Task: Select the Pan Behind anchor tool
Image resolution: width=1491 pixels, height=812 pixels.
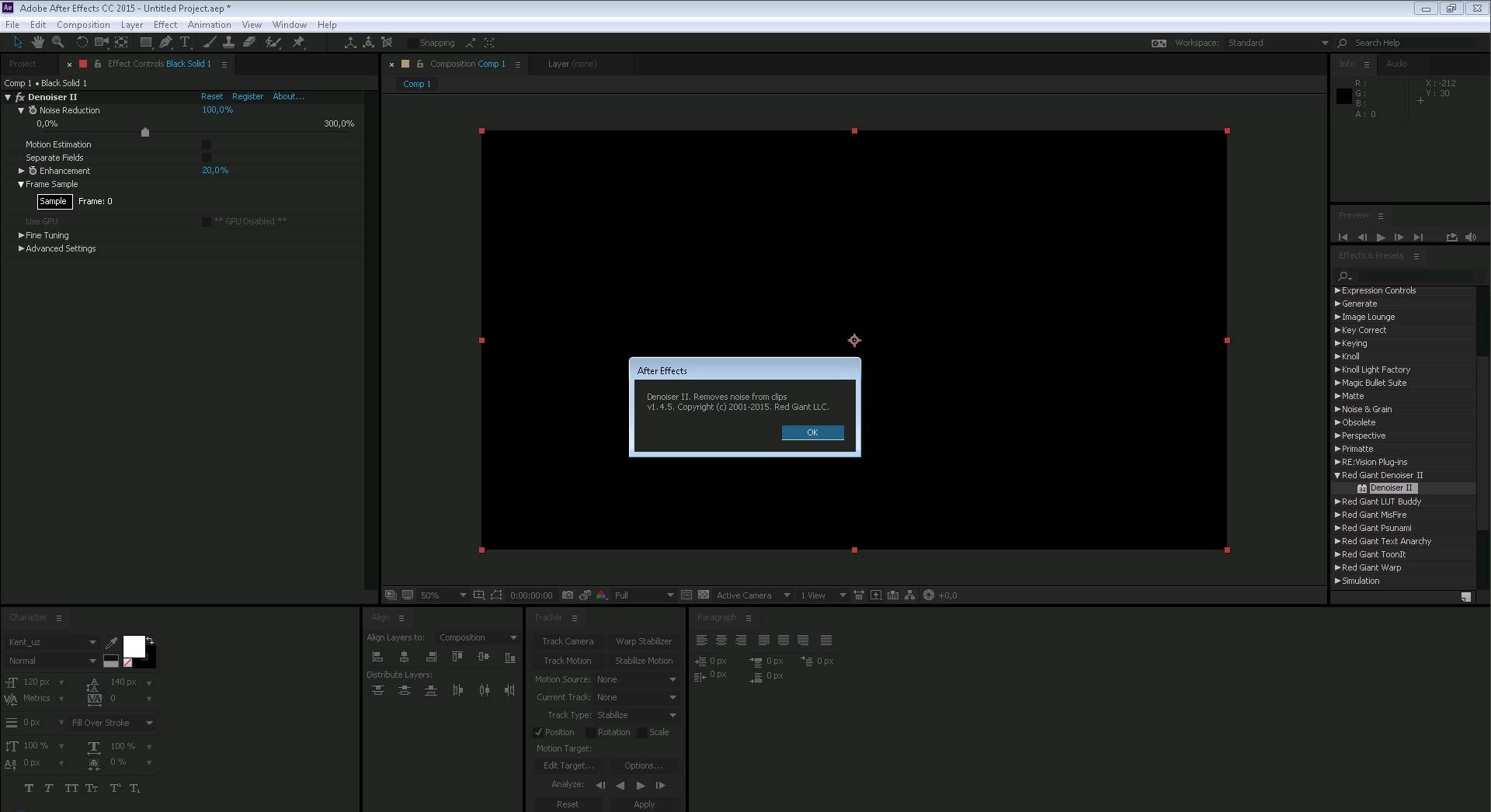Action: 121,43
